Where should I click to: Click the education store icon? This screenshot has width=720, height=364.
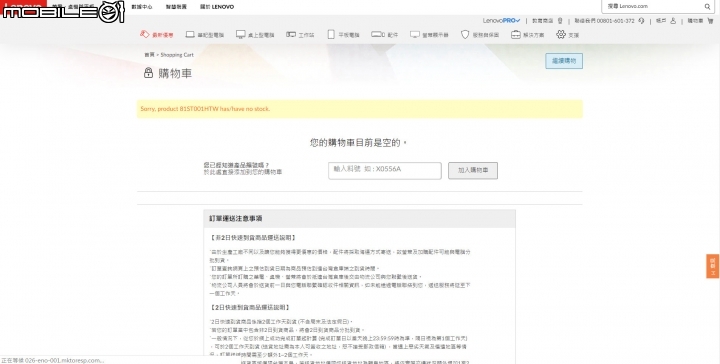(x=560, y=21)
